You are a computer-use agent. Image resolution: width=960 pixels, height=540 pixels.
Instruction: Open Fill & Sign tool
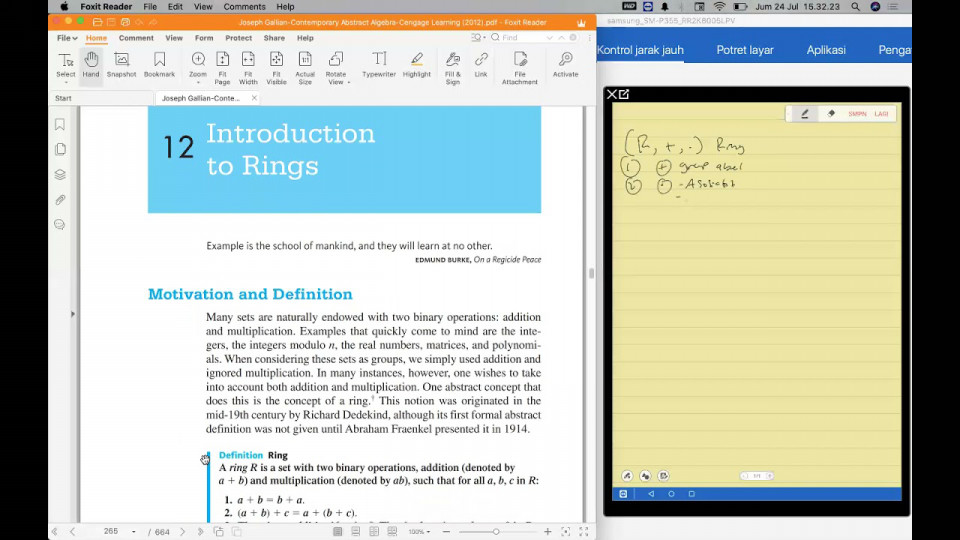coord(452,68)
